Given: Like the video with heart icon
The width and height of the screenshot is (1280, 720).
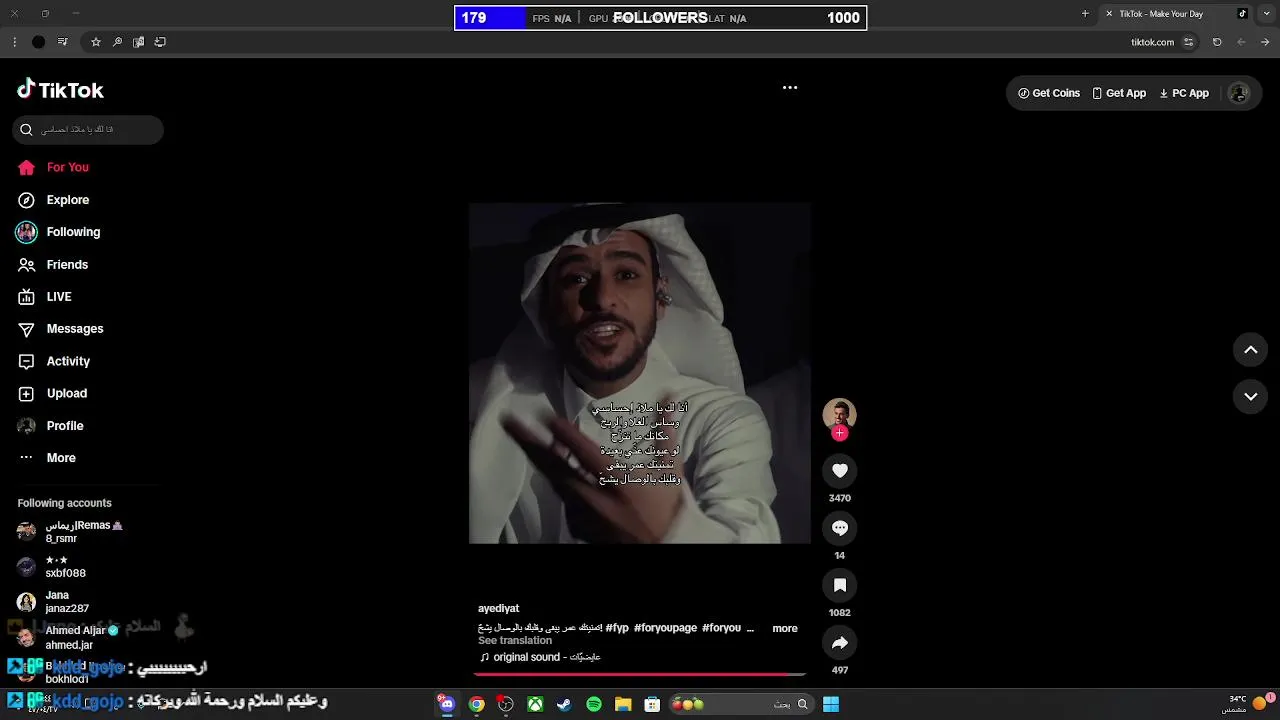Looking at the screenshot, I should pos(840,470).
